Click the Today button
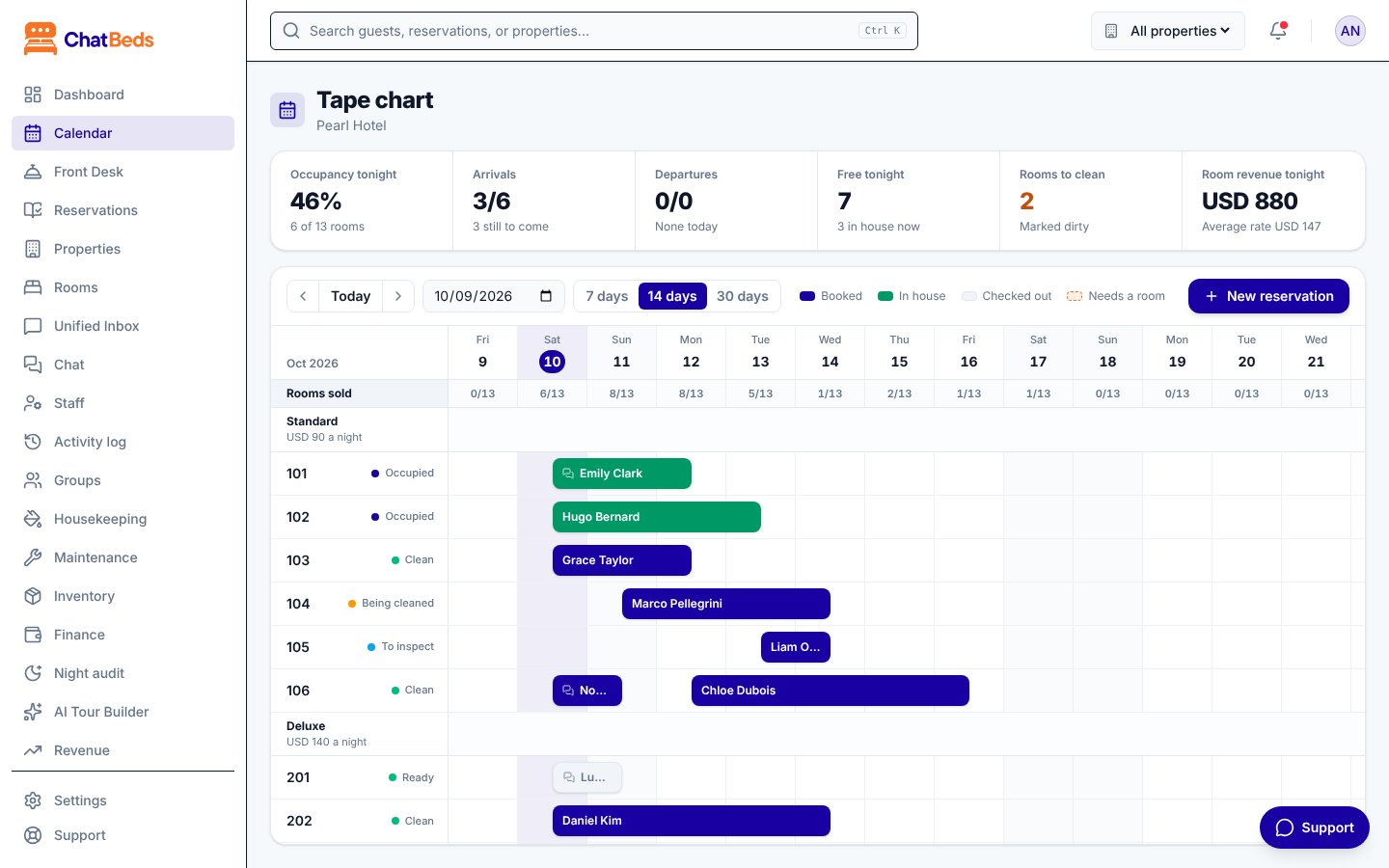 (350, 296)
